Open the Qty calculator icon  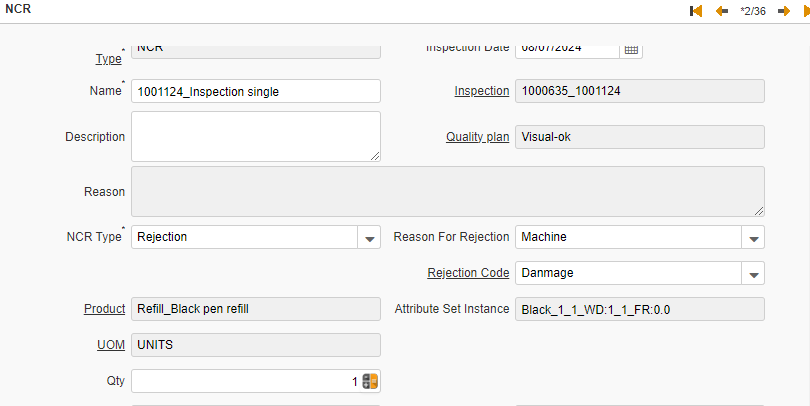coord(370,382)
